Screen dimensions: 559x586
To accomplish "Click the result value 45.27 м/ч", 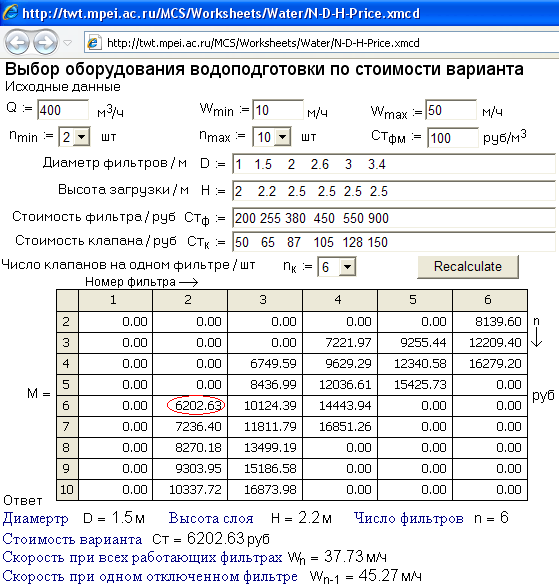I will coord(390,576).
